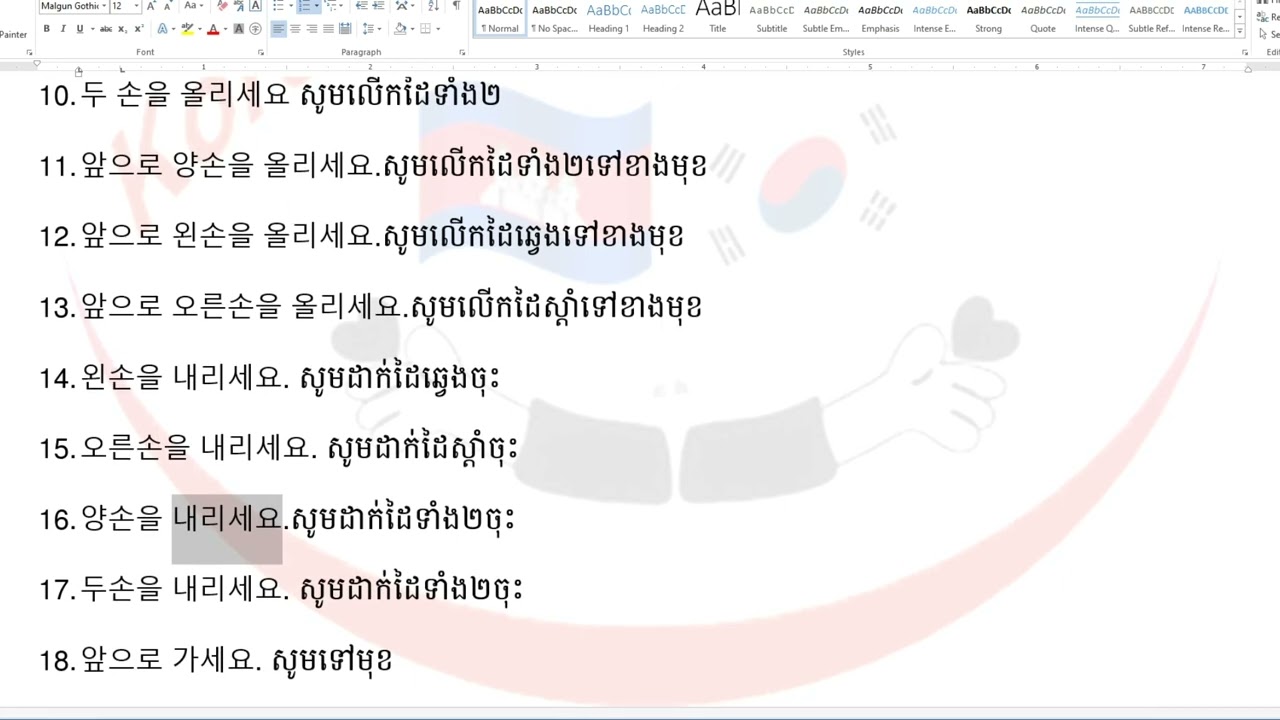Apply the Heading 2 style
Screen dimensions: 1280x720
pyautogui.click(x=663, y=18)
